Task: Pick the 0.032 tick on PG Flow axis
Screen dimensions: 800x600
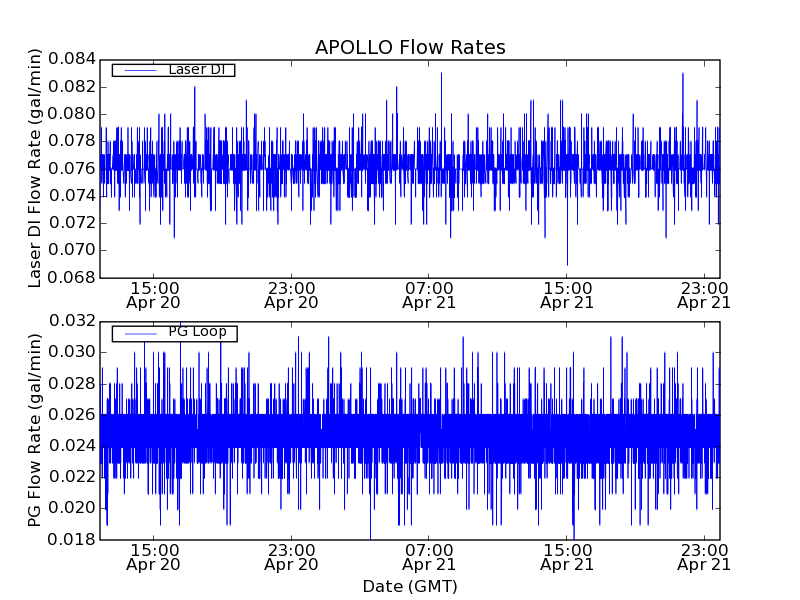Action: click(72, 321)
